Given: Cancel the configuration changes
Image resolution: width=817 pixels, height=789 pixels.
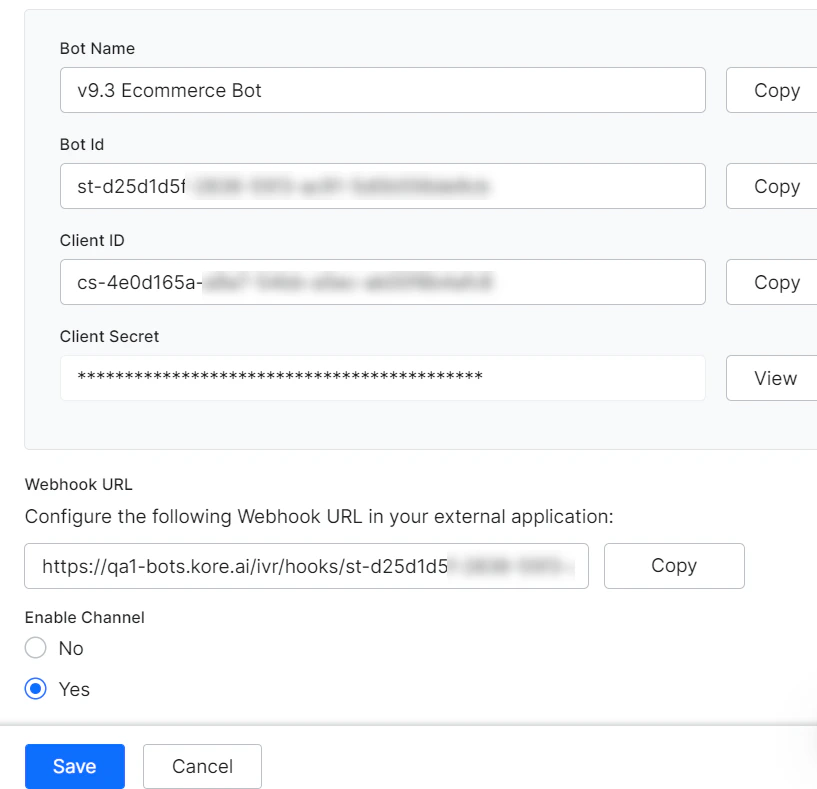Looking at the screenshot, I should pyautogui.click(x=202, y=766).
